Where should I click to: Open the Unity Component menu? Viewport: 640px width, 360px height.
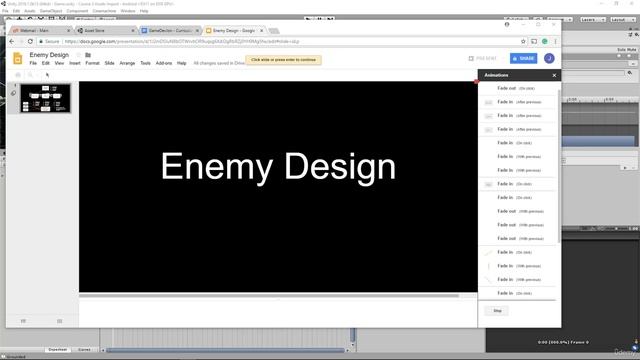pyautogui.click(x=77, y=11)
